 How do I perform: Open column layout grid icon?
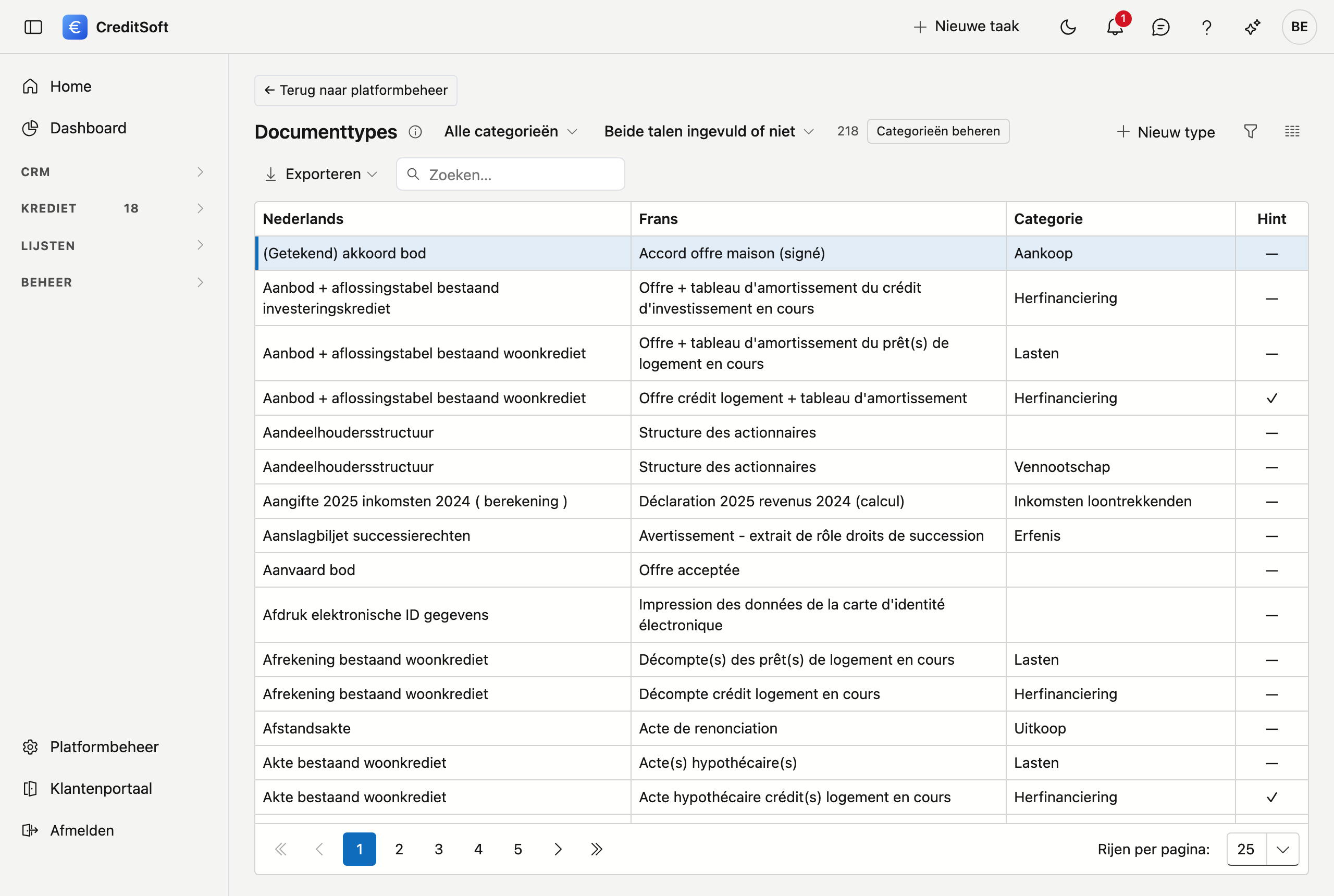click(1292, 131)
